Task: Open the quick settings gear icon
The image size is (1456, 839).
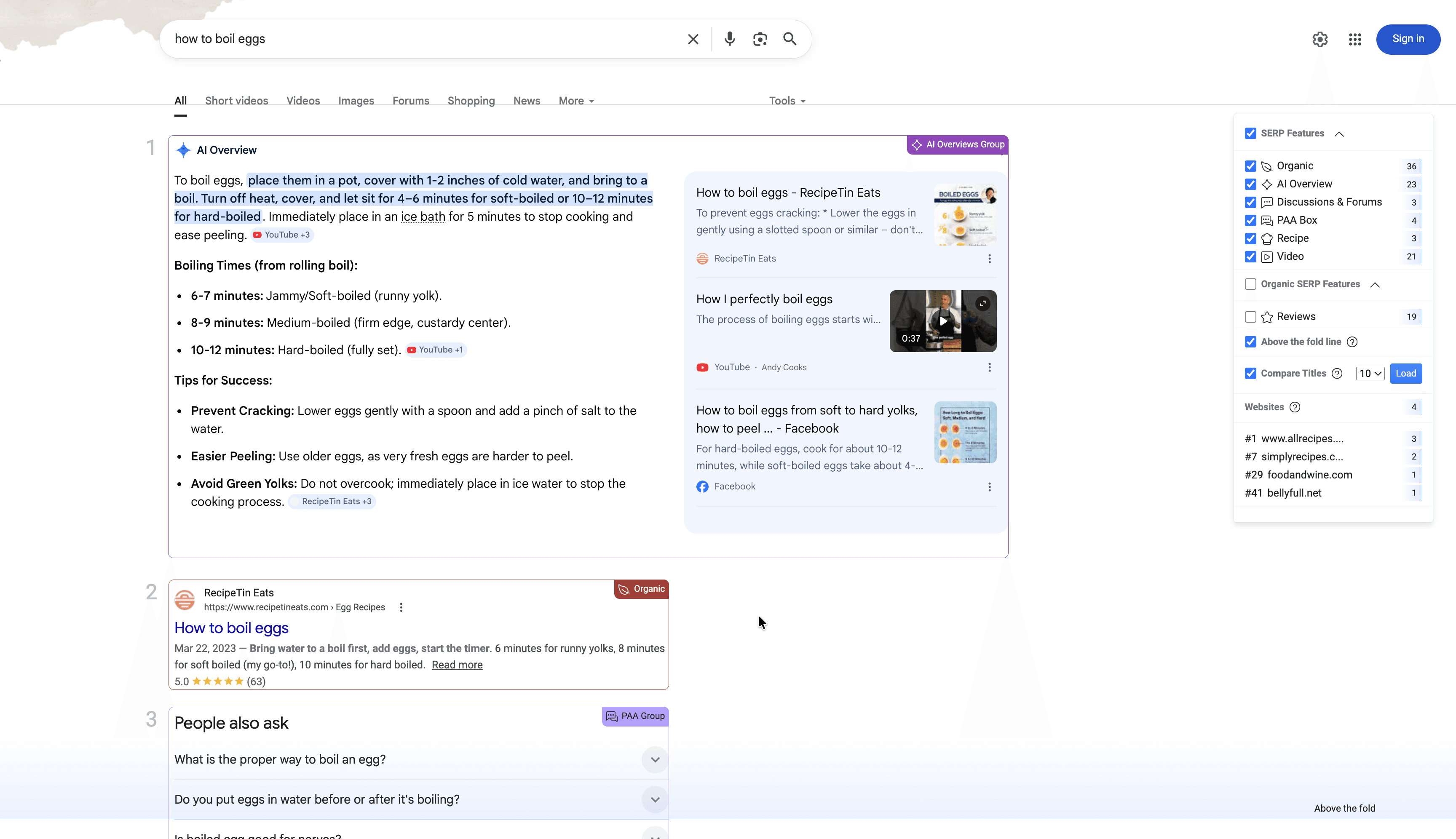Action: tap(1319, 39)
